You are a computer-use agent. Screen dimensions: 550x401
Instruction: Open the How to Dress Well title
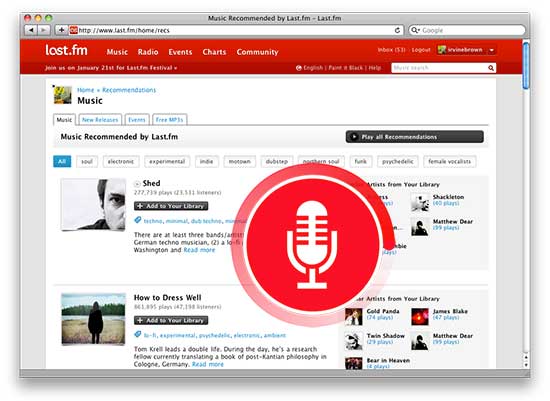(168, 298)
